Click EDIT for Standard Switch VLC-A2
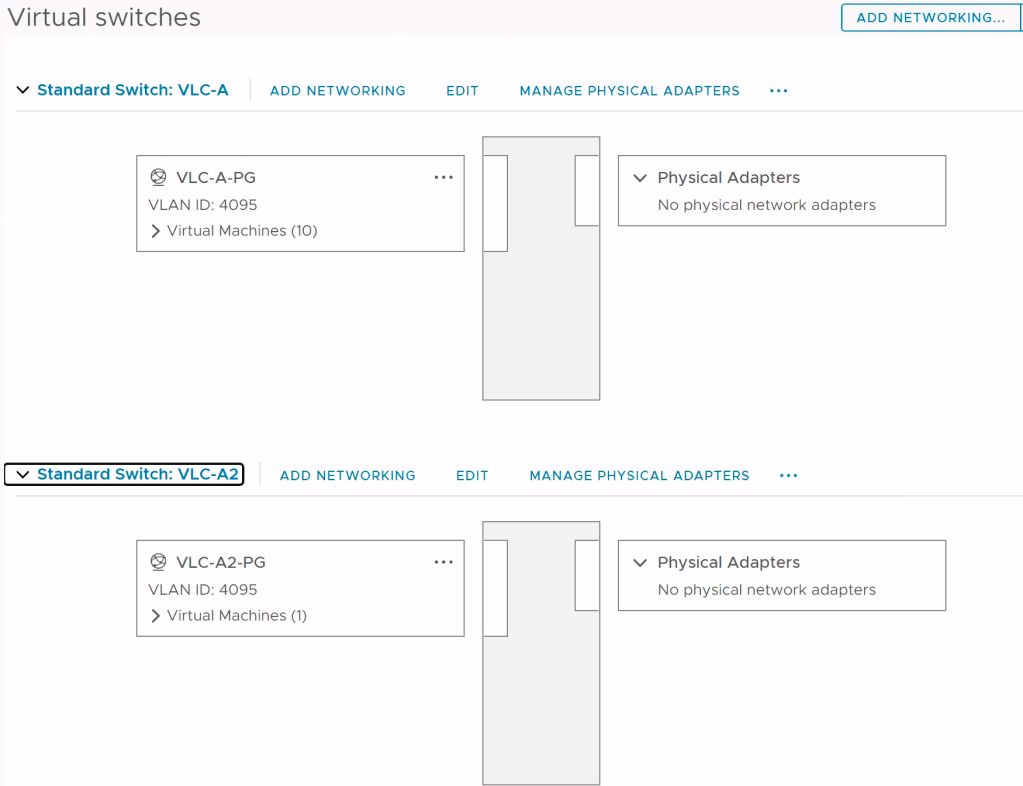This screenshot has width=1023, height=786. coord(472,476)
